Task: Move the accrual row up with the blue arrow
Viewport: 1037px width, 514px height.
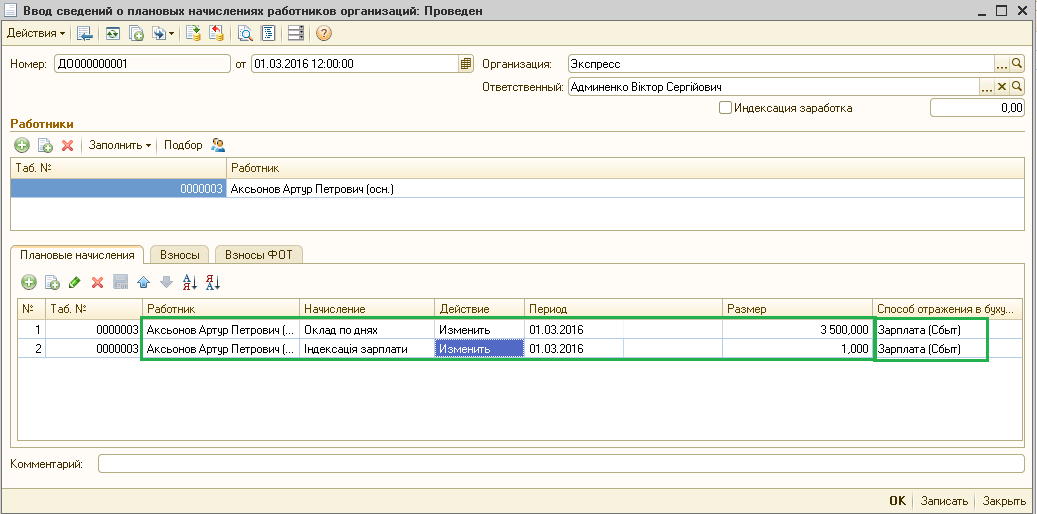Action: 143,282
